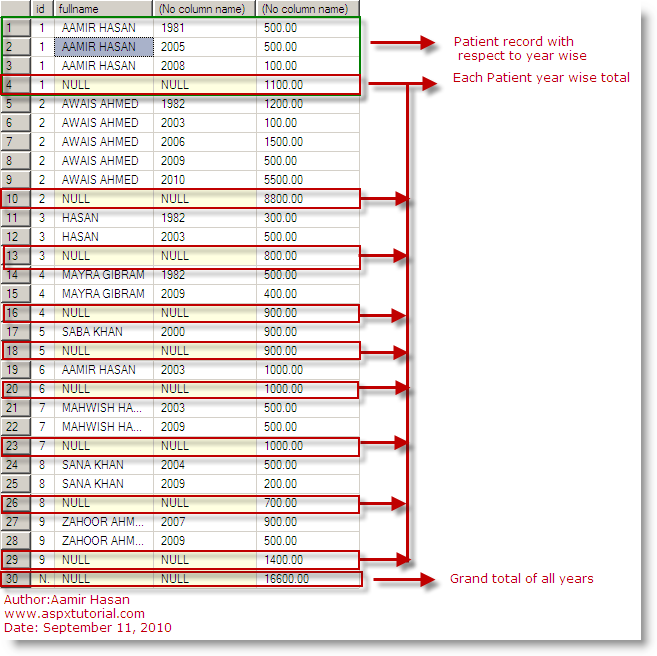Click the year cell 2008

point(205,66)
